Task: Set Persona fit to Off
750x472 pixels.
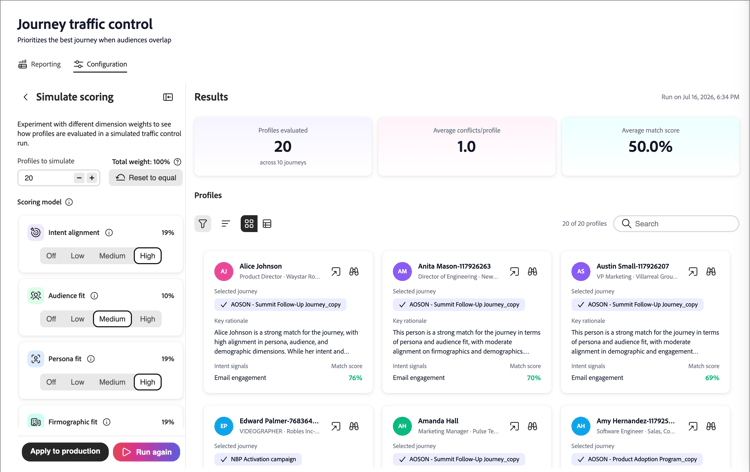Action: click(x=51, y=382)
